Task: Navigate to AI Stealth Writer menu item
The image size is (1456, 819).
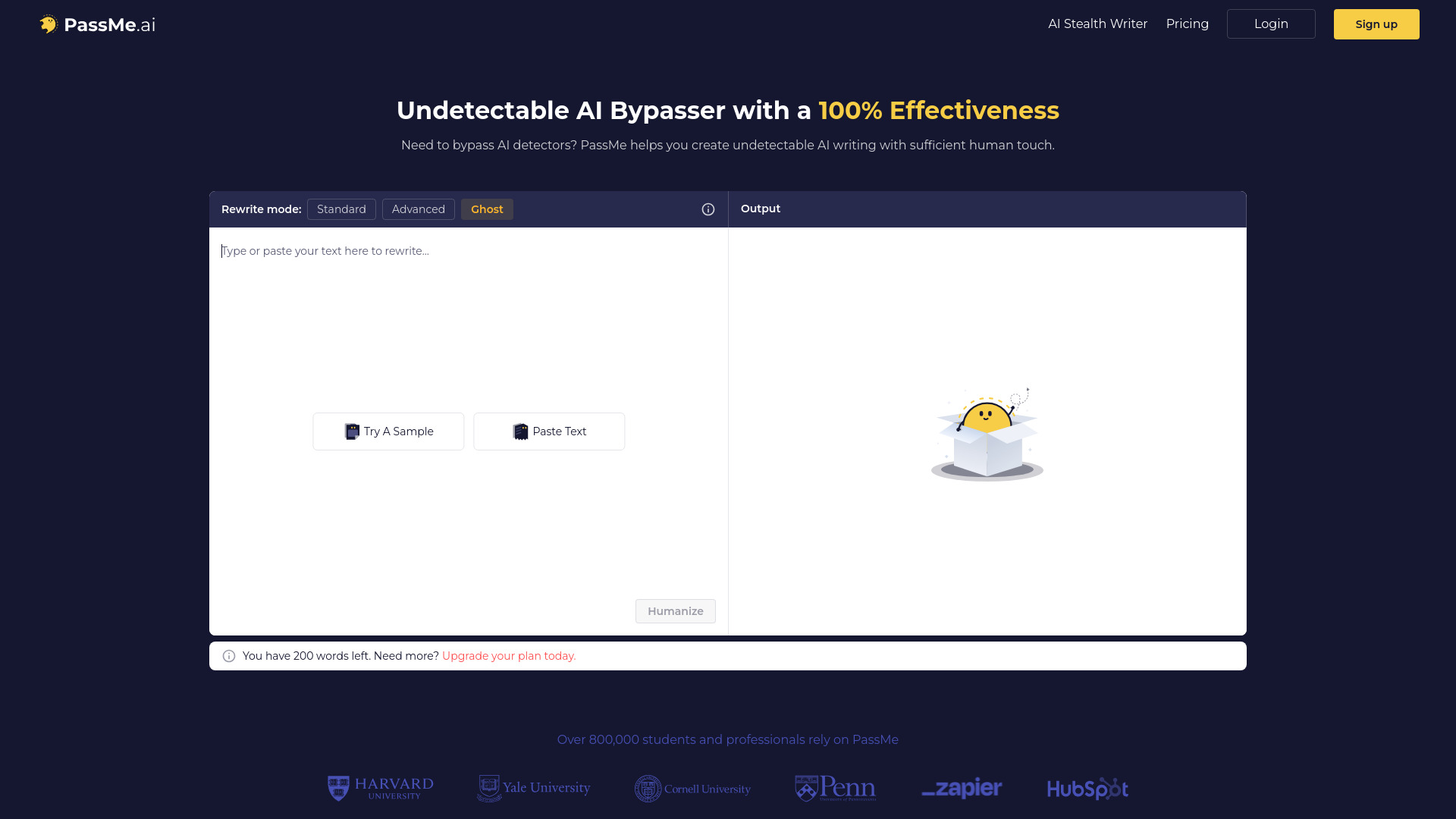Action: coord(1097,24)
